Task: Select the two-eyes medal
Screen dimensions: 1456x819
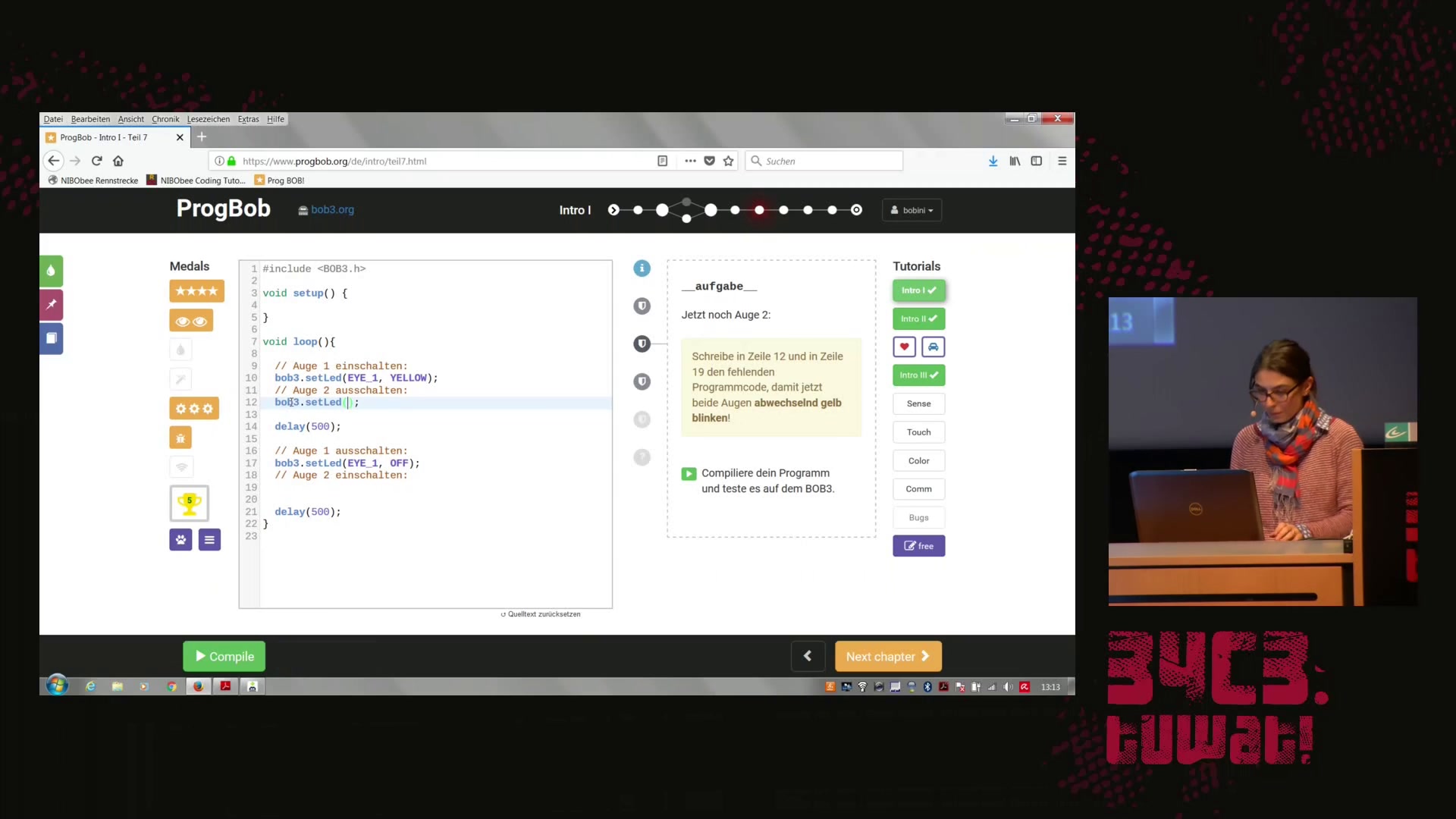Action: [191, 321]
